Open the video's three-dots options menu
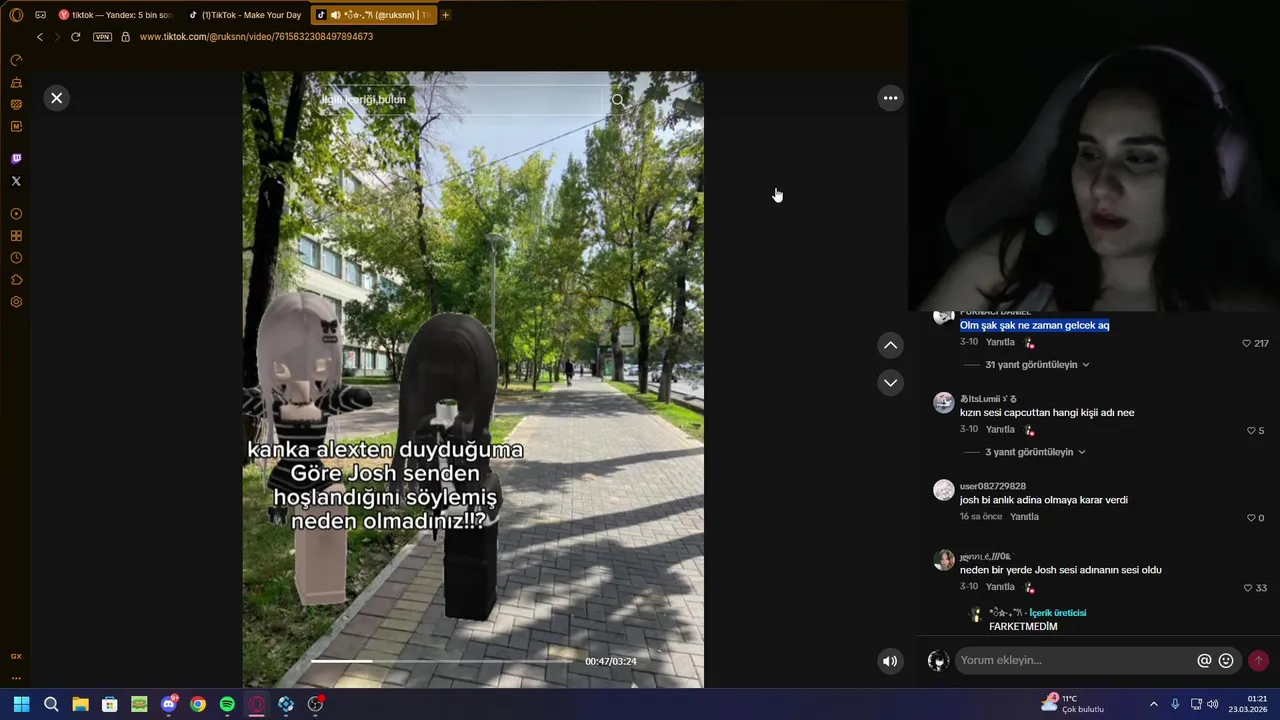Viewport: 1280px width, 720px height. pyautogui.click(x=890, y=98)
